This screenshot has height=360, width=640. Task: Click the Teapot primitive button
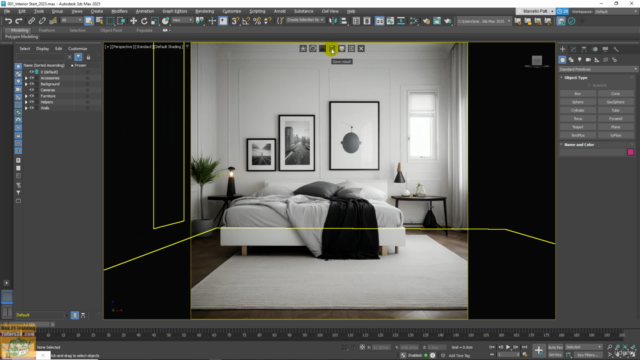[578, 127]
